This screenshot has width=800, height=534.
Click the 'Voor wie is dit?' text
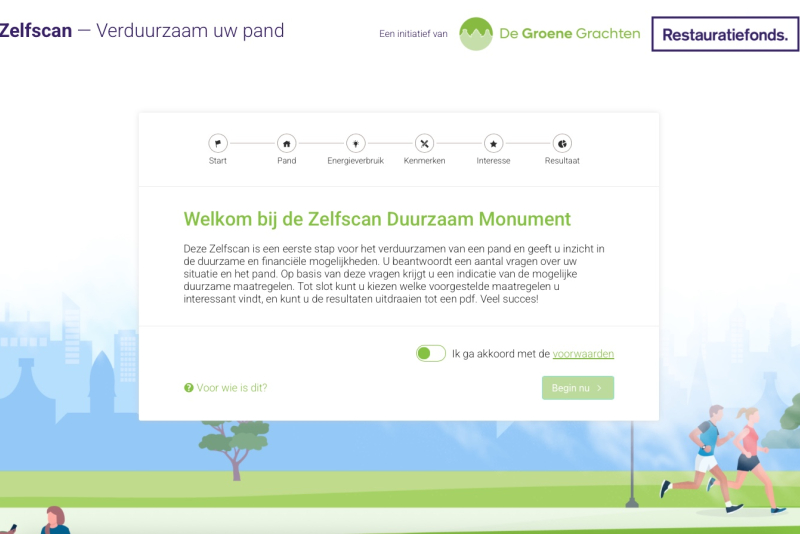[x=232, y=388]
